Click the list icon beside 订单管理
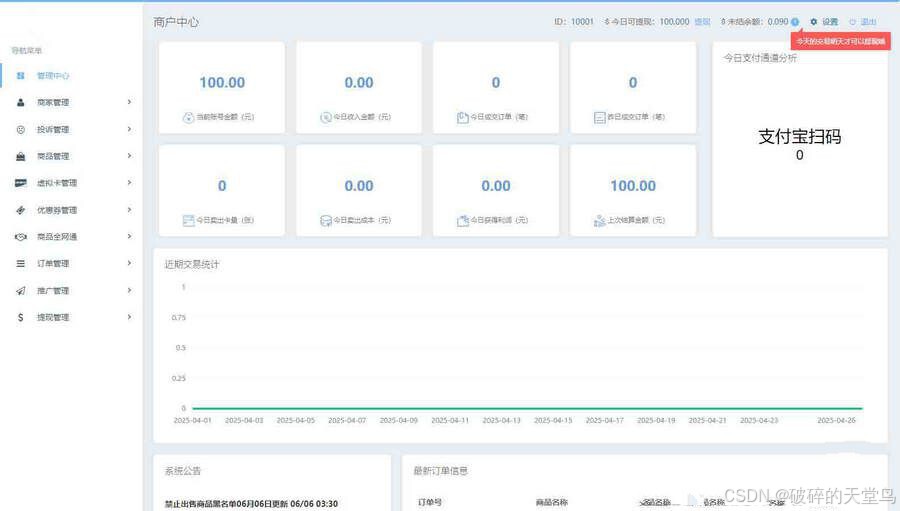Screen dimensions: 900x511 pyautogui.click(x=21, y=264)
